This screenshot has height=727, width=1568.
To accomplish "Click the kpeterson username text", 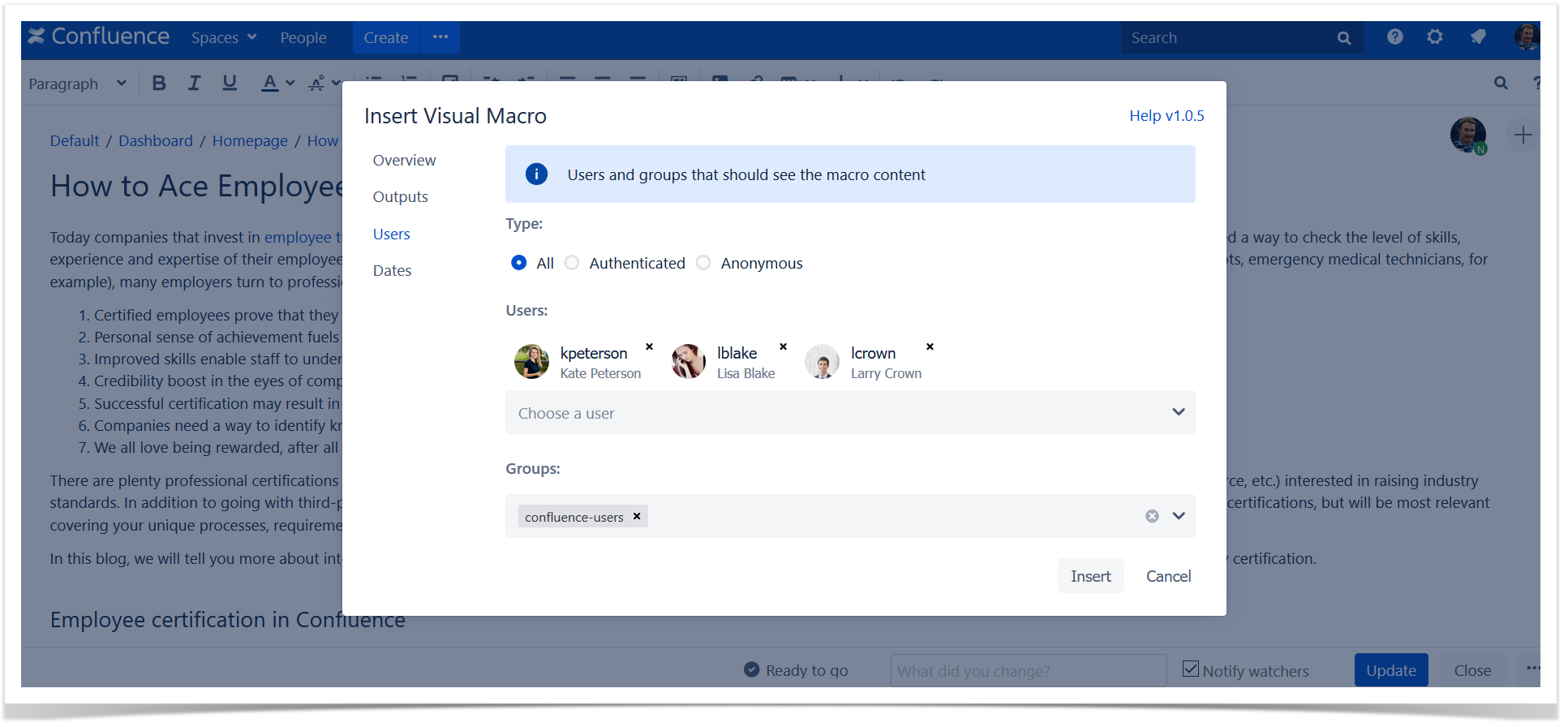I will pos(594,353).
